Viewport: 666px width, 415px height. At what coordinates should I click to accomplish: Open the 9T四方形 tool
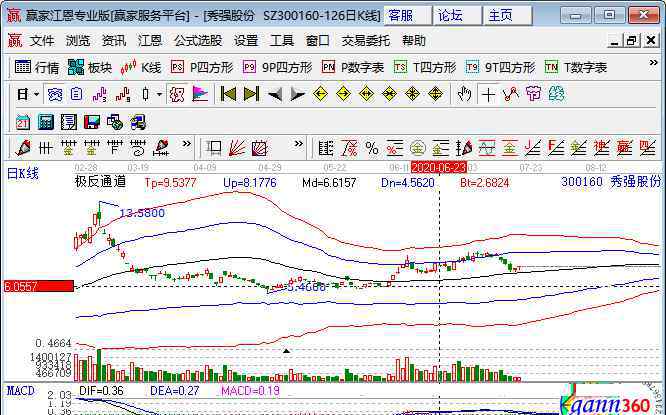click(x=500, y=67)
